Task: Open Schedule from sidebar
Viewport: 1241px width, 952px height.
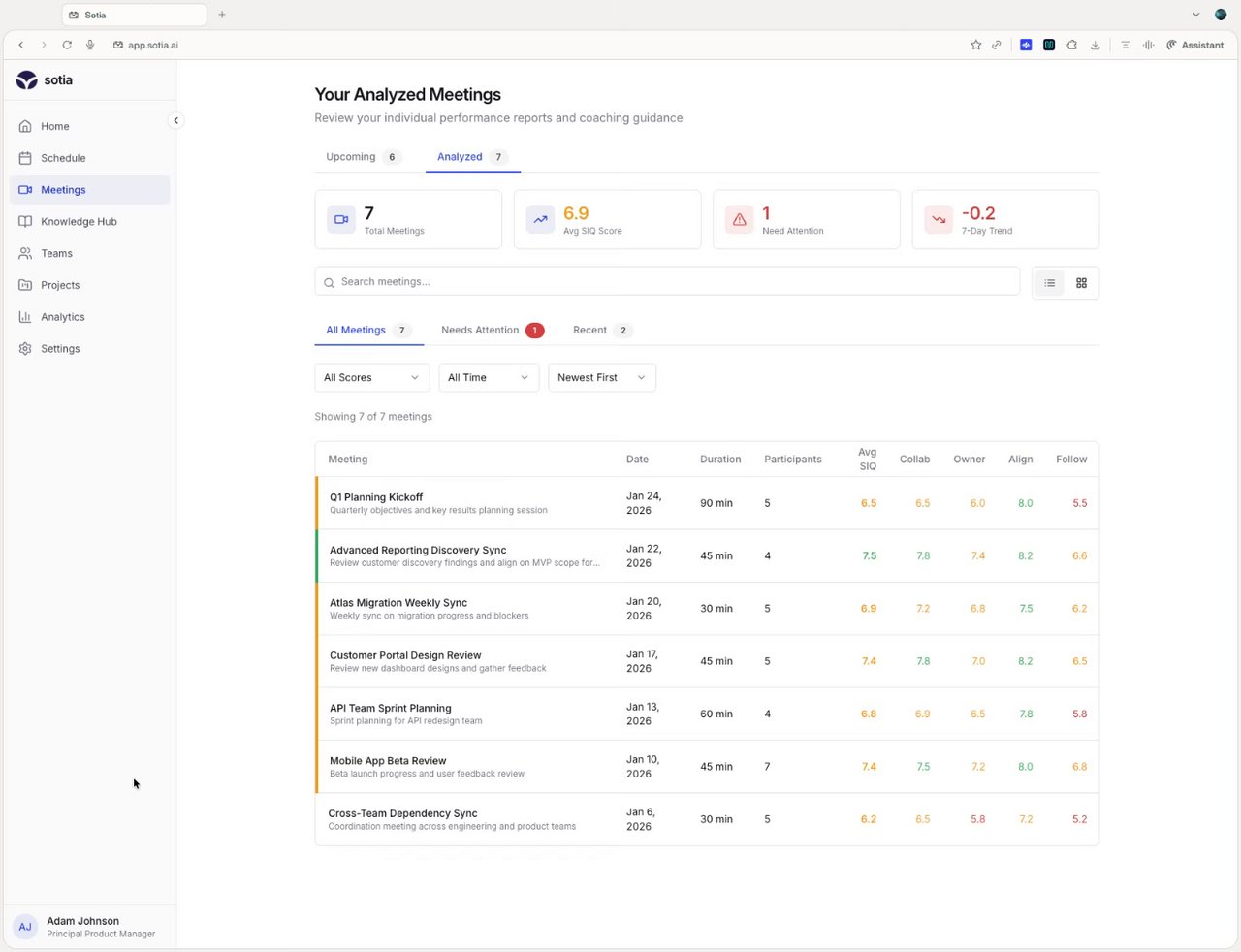Action: tap(89, 158)
